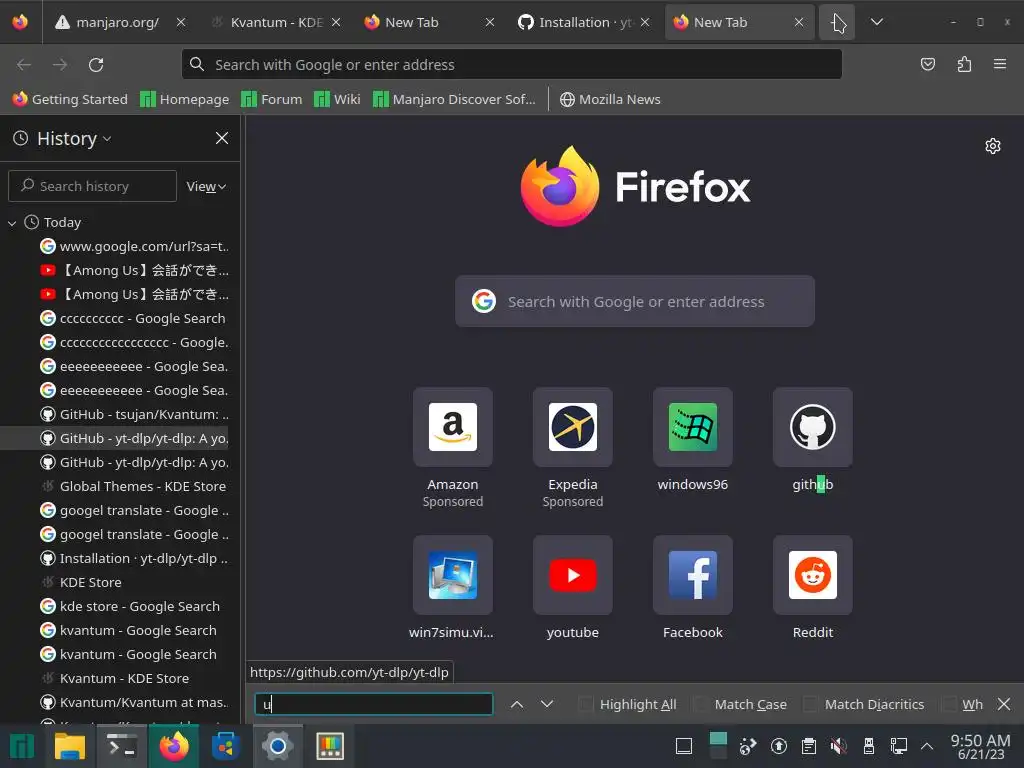Viewport: 1024px width, 768px height.
Task: Enable Highlight All checkbox
Action: coord(586,704)
